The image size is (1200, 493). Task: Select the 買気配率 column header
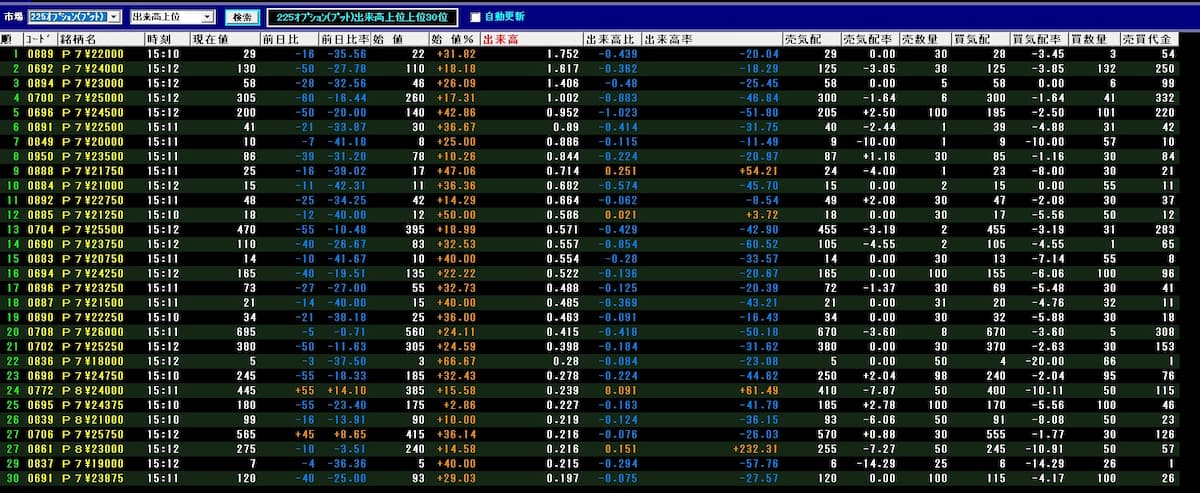coord(1033,39)
